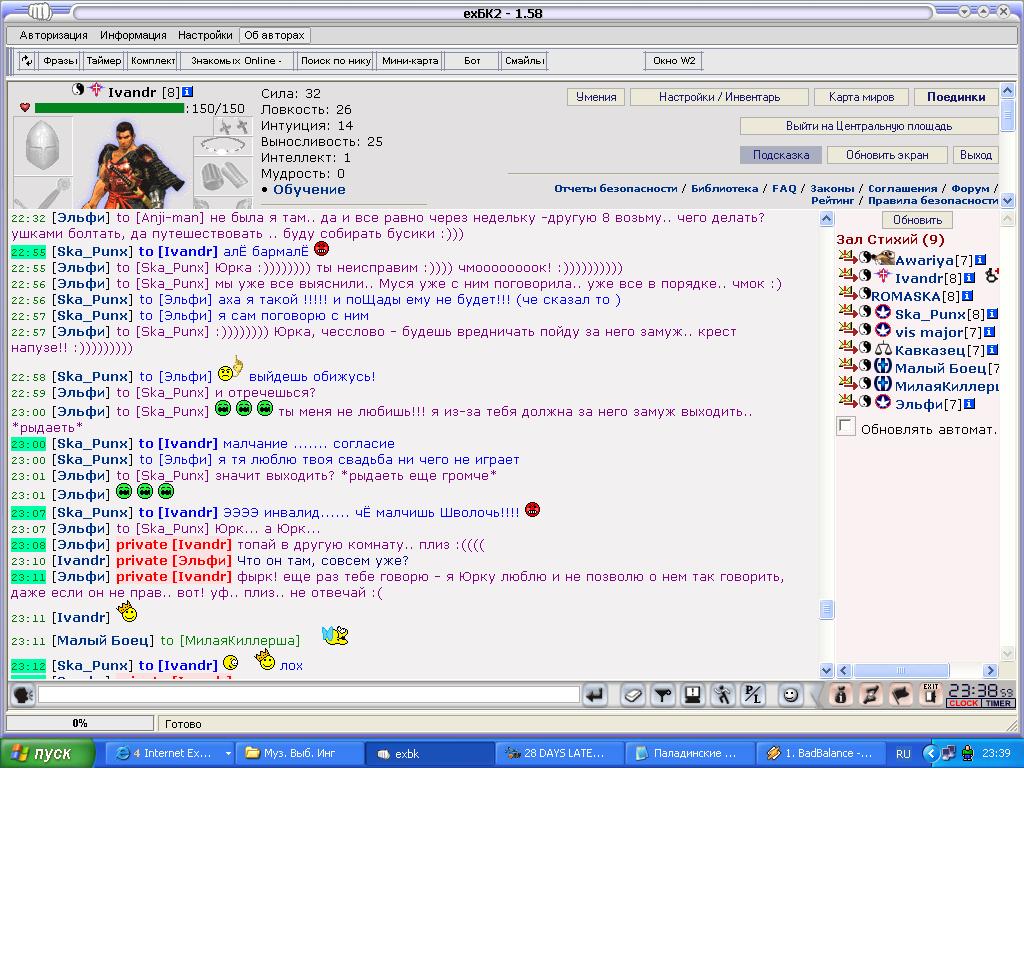Send message with the enter arrow icon
Image resolution: width=1024 pixels, height=972 pixels.
(x=594, y=695)
